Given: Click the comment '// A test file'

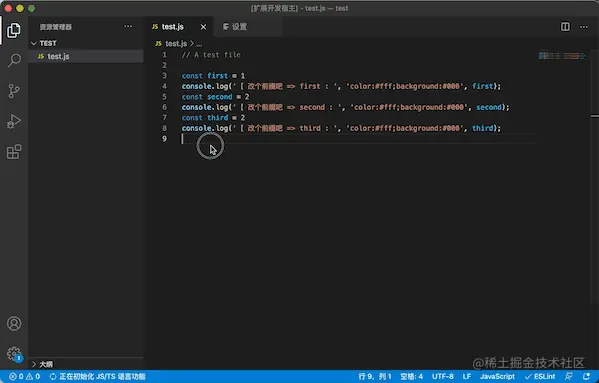Looking at the screenshot, I should point(211,55).
